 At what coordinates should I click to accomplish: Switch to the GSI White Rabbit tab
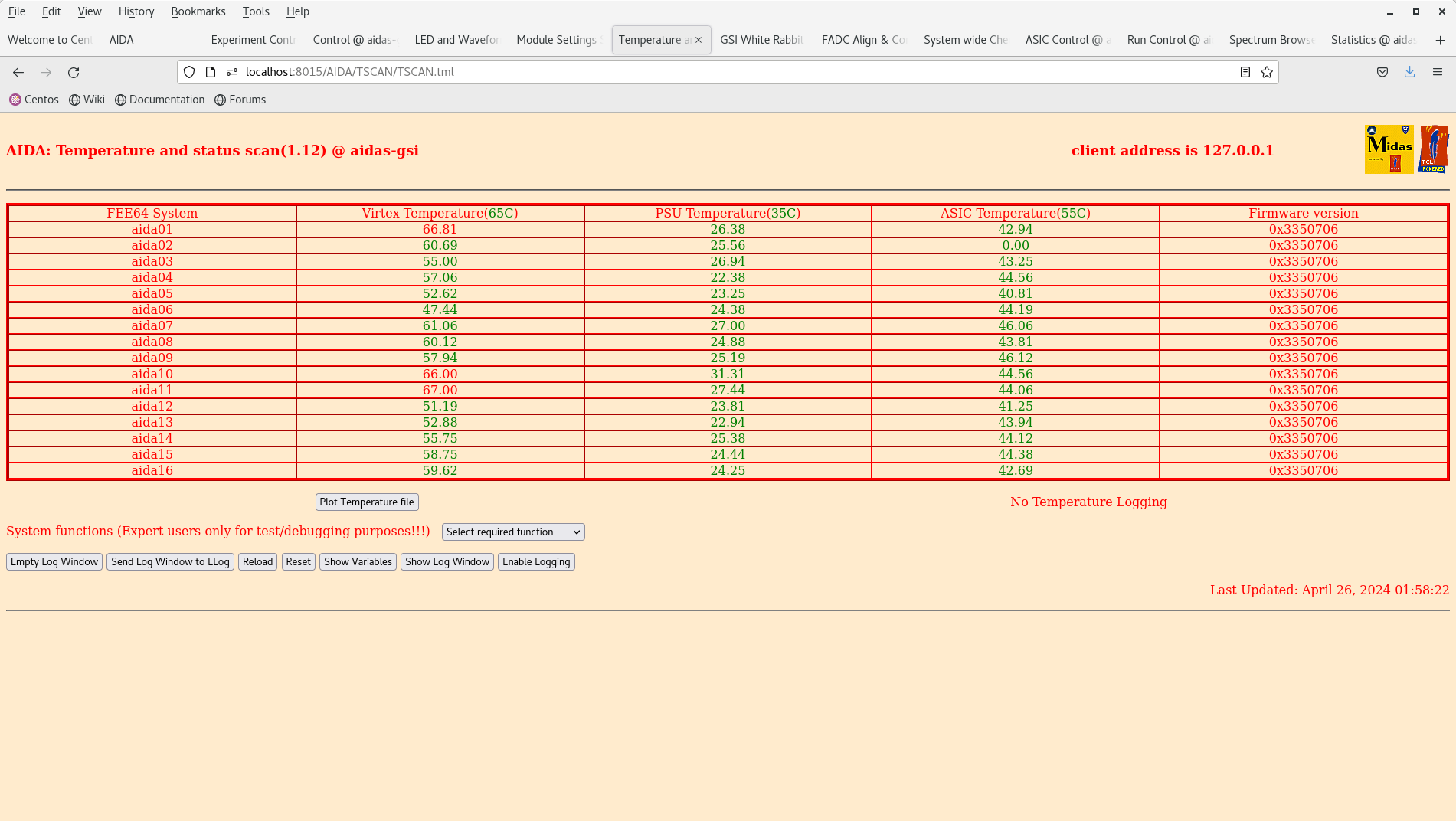(764, 40)
